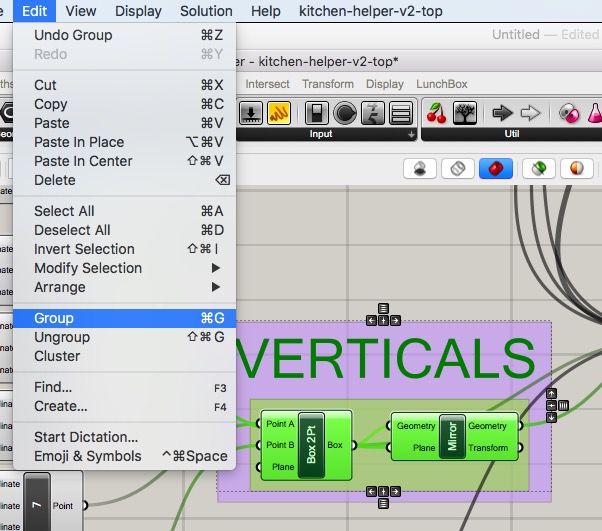This screenshot has width=602, height=531.
Task: Open the kitchen-helper-v2-top document menu
Action: point(370,11)
